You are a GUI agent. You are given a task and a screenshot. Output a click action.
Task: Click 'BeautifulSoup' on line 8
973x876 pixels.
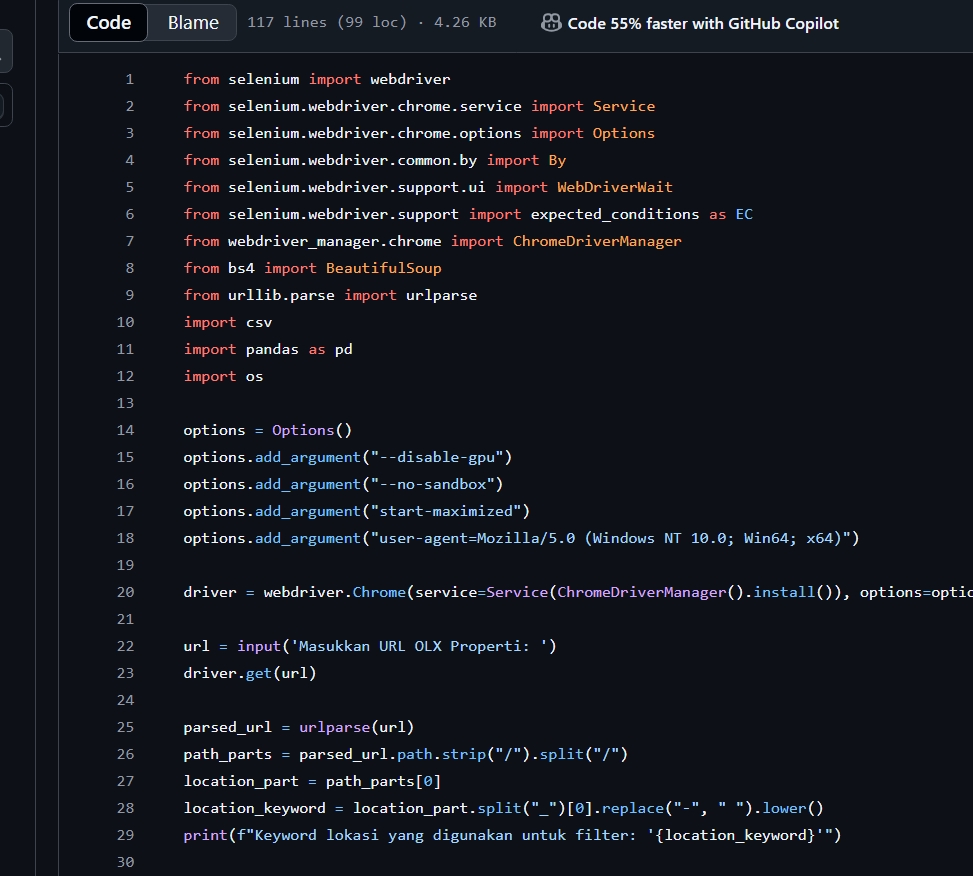coord(383,268)
